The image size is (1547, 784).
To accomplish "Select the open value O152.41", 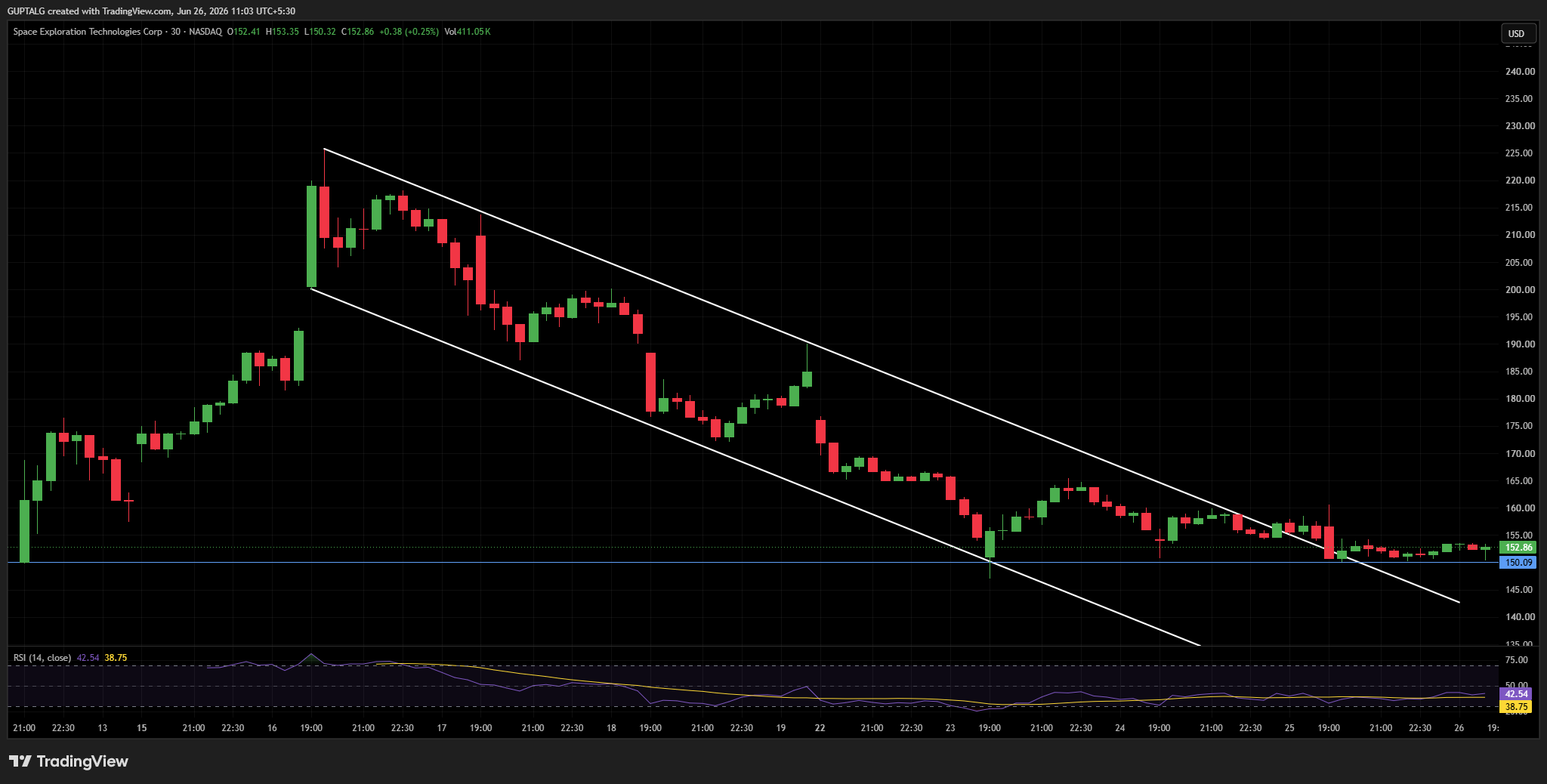I will [x=243, y=32].
